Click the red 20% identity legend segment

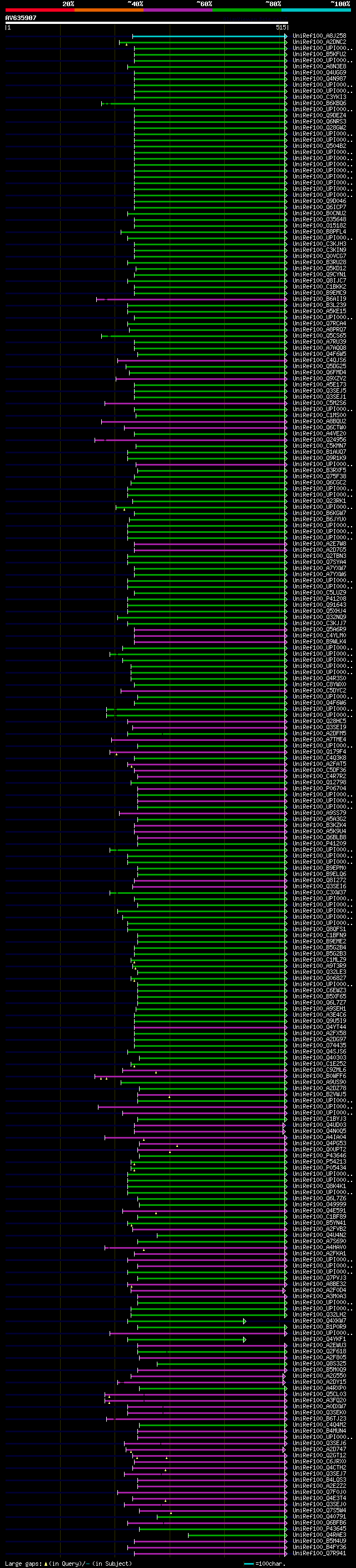(39, 11)
